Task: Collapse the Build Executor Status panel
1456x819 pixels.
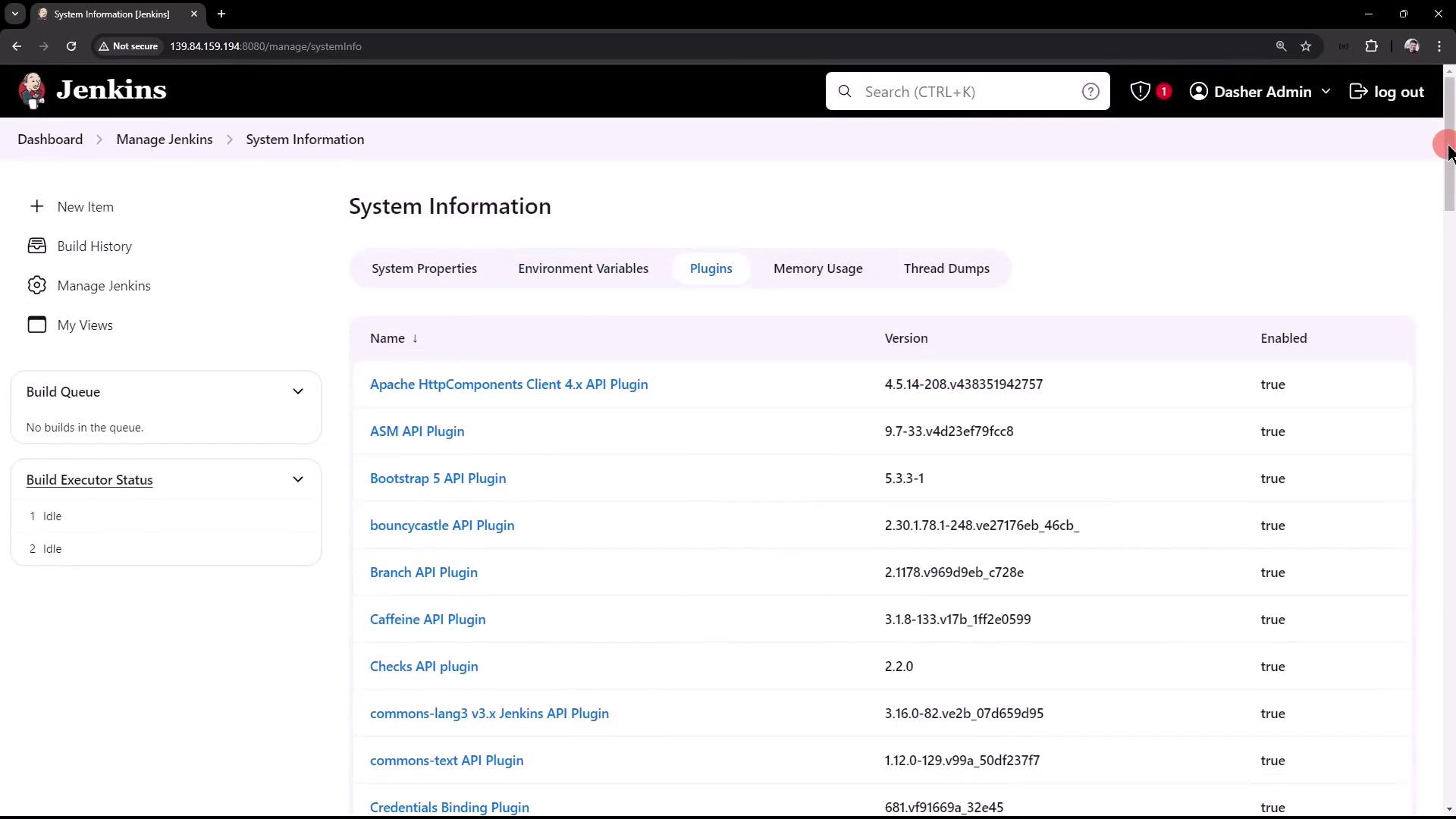Action: 298,480
